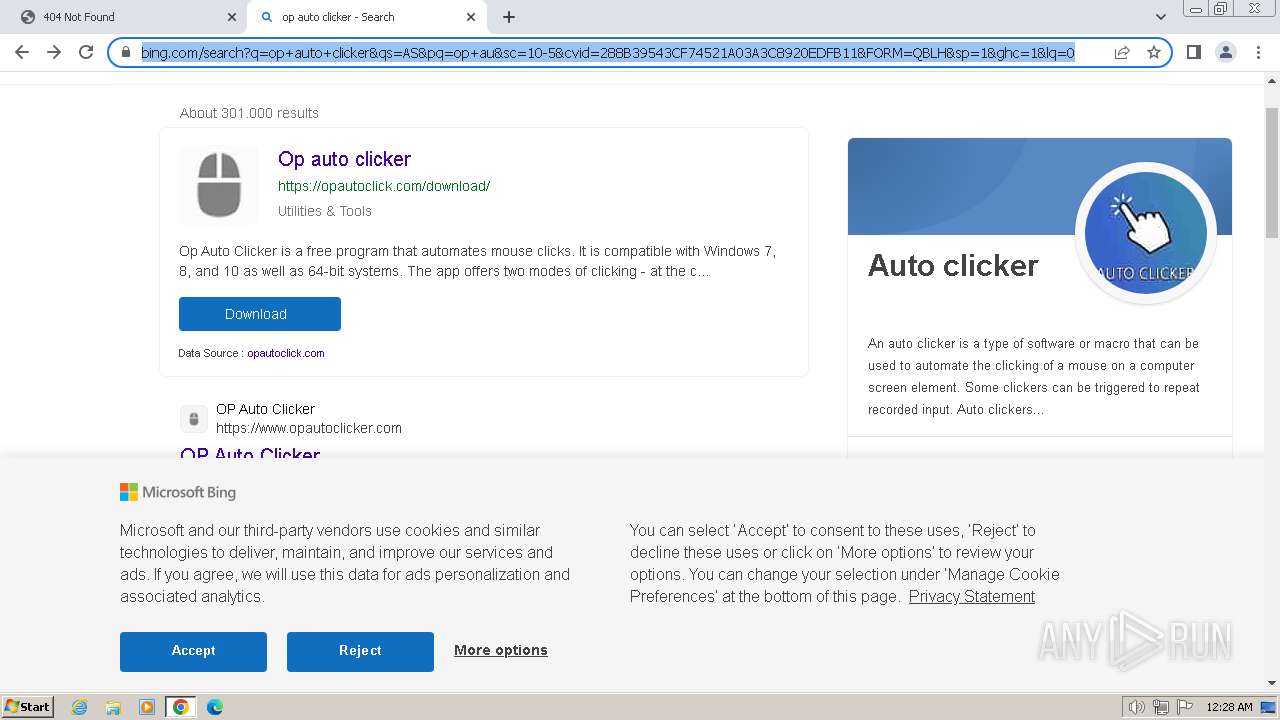Open More options for cookies
This screenshot has width=1280, height=720.
pos(501,650)
